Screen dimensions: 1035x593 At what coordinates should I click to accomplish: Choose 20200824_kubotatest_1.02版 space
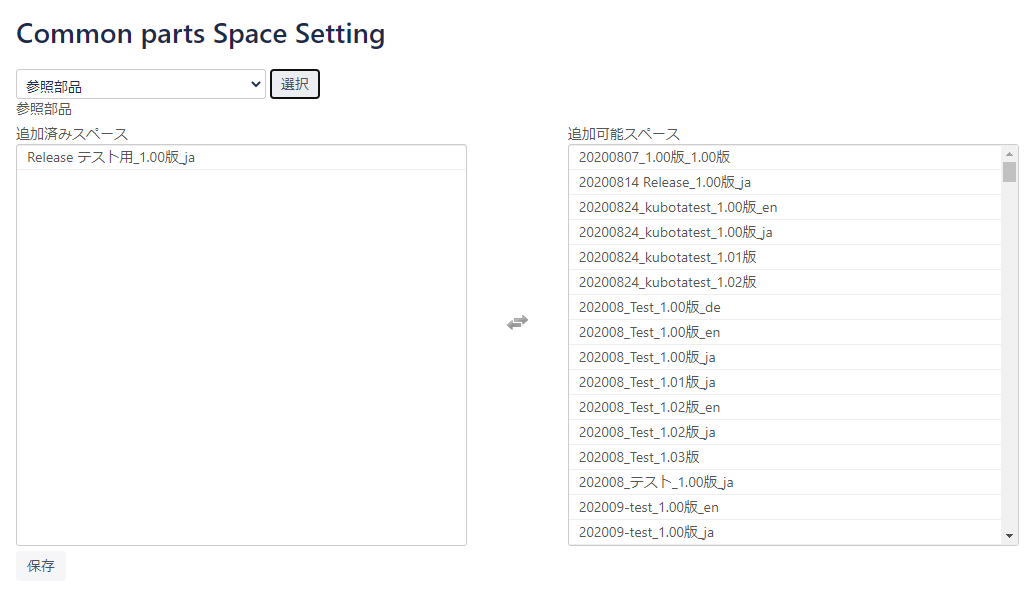pyautogui.click(x=667, y=282)
